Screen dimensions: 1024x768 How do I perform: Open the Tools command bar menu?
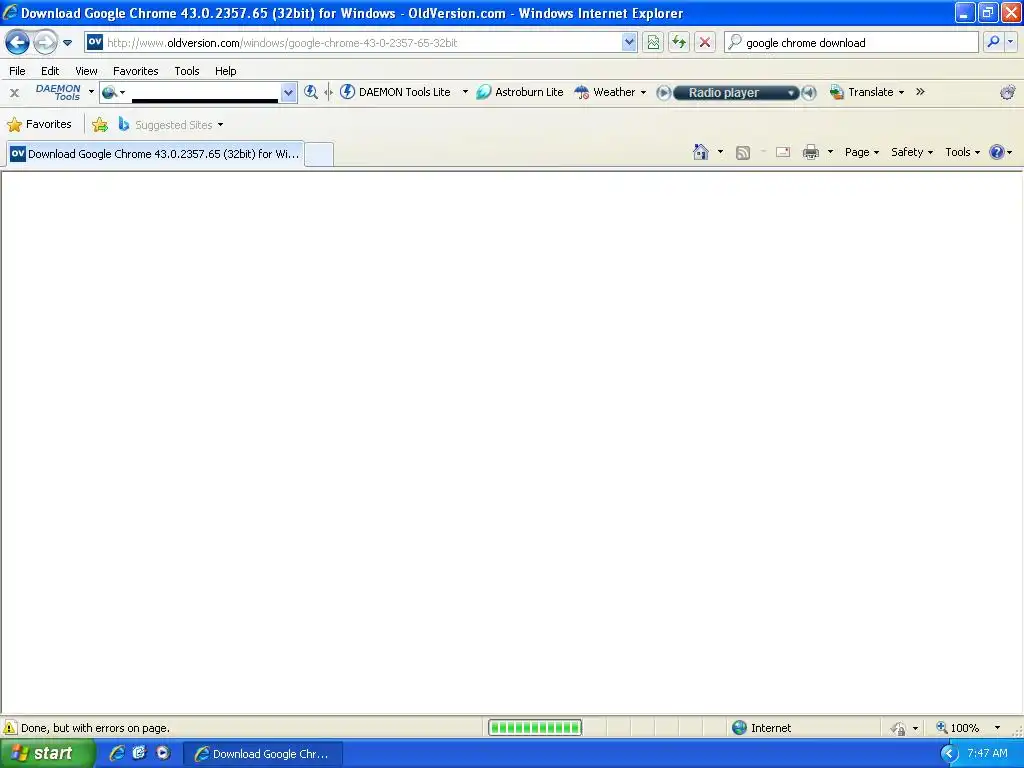[x=963, y=152]
